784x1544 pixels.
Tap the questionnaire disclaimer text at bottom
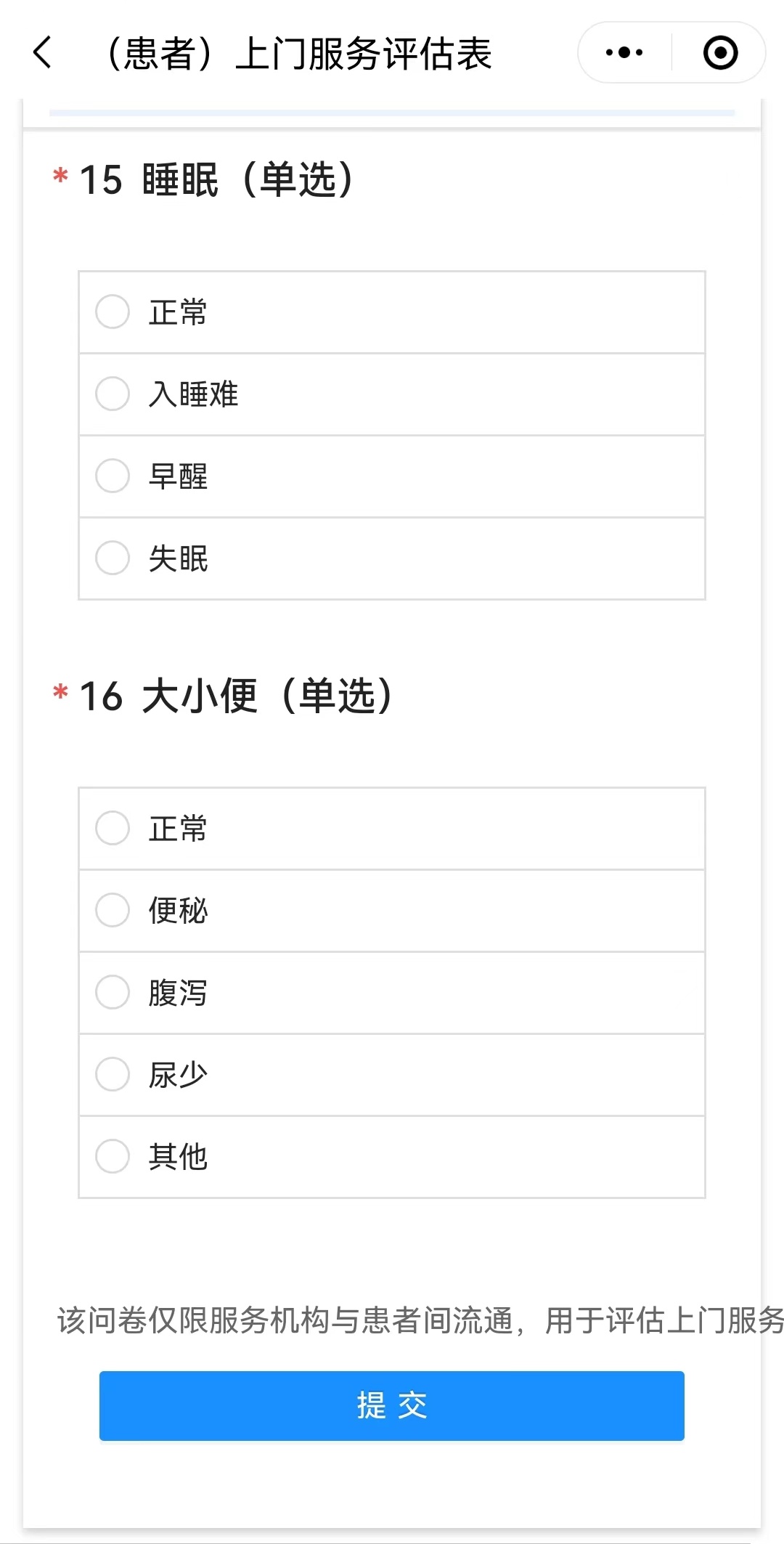point(420,1320)
